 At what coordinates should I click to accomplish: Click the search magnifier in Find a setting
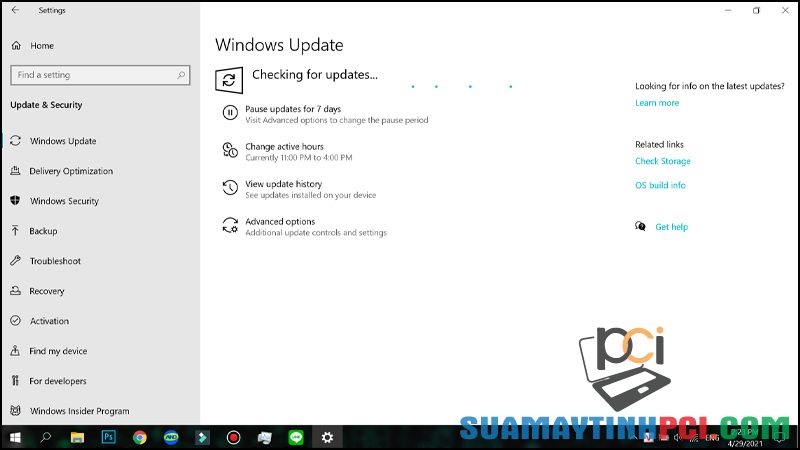tap(181, 75)
